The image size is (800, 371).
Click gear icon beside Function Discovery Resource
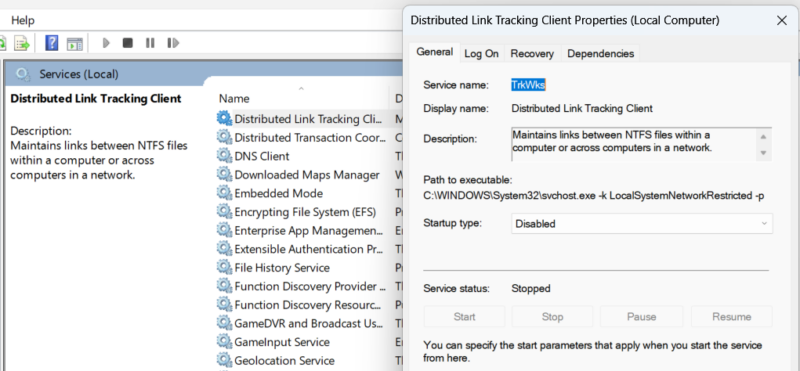pyautogui.click(x=224, y=304)
